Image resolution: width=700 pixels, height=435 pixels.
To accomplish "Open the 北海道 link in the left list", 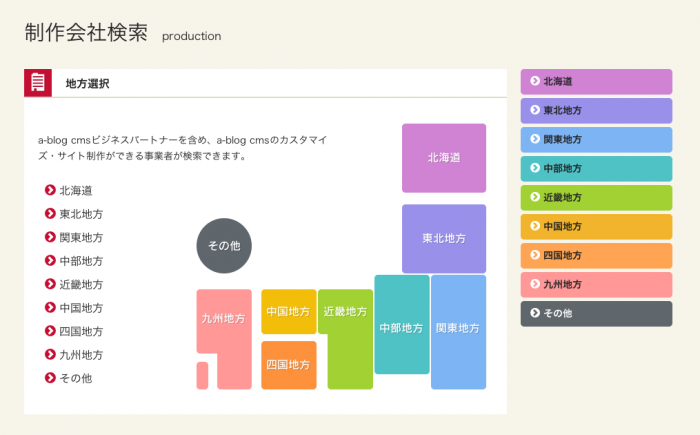I will [x=76, y=191].
